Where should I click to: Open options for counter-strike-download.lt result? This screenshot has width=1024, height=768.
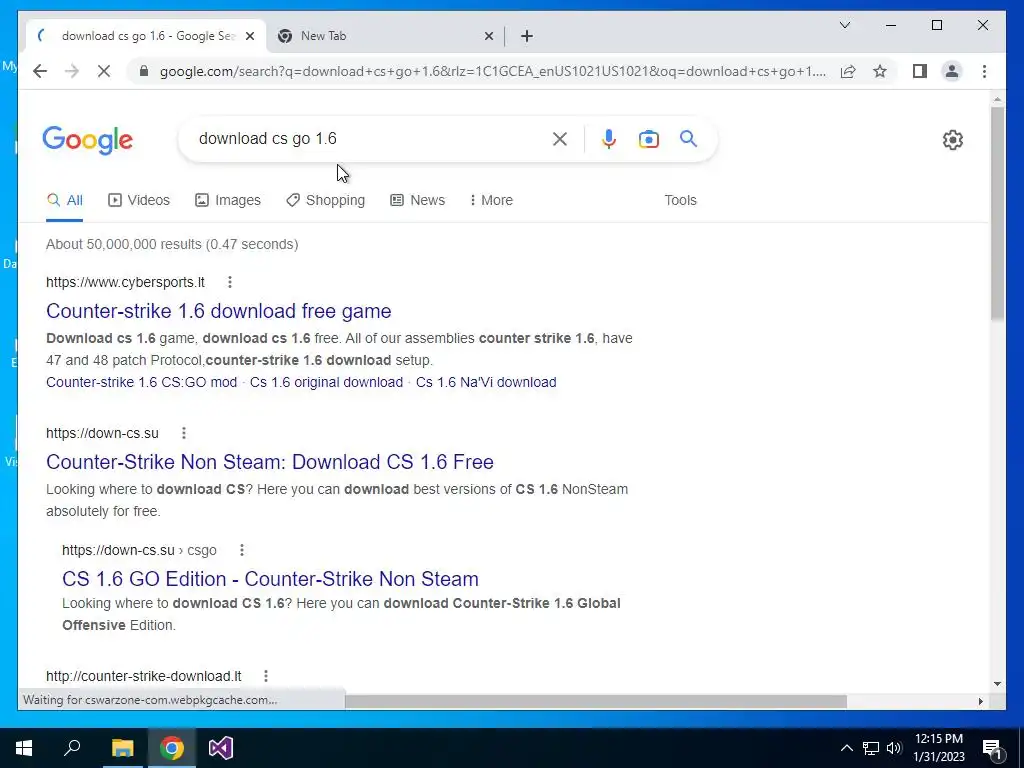pos(266,676)
